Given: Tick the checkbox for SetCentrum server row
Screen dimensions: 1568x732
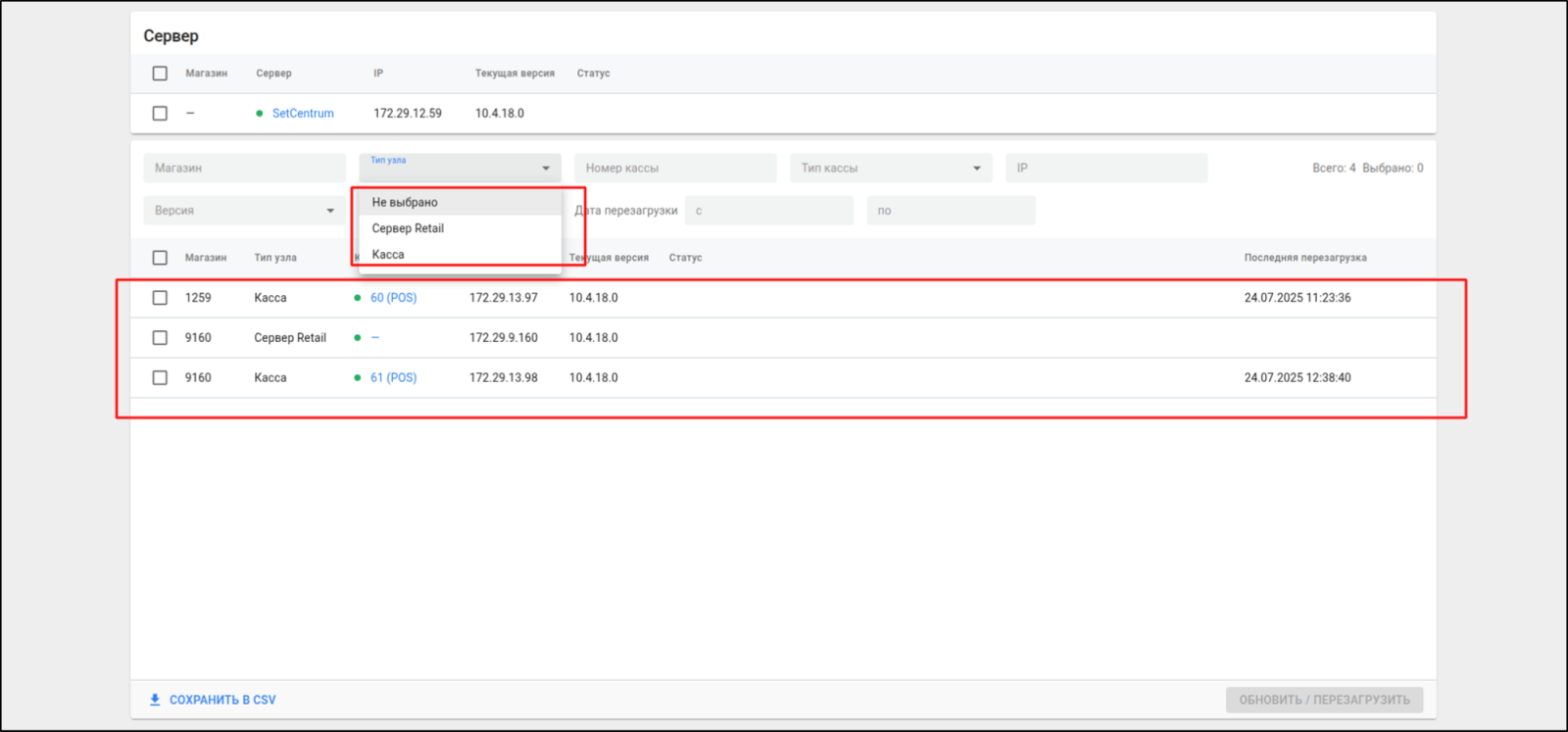Looking at the screenshot, I should (x=160, y=114).
